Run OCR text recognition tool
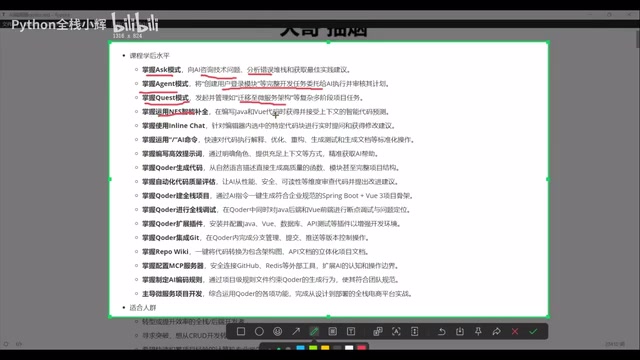Screen dimensions: 640x360 point(396,331)
